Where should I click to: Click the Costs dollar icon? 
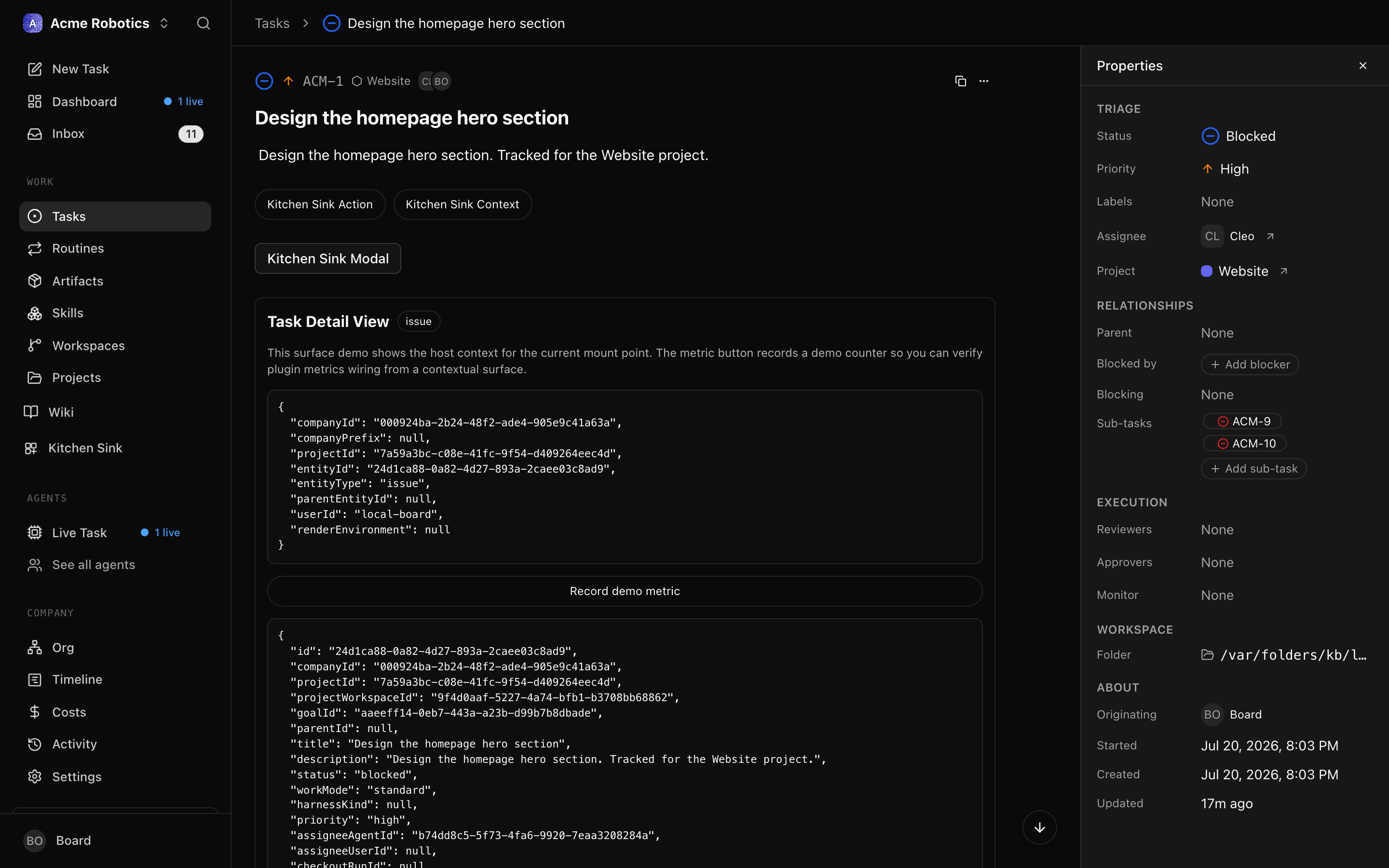click(34, 712)
